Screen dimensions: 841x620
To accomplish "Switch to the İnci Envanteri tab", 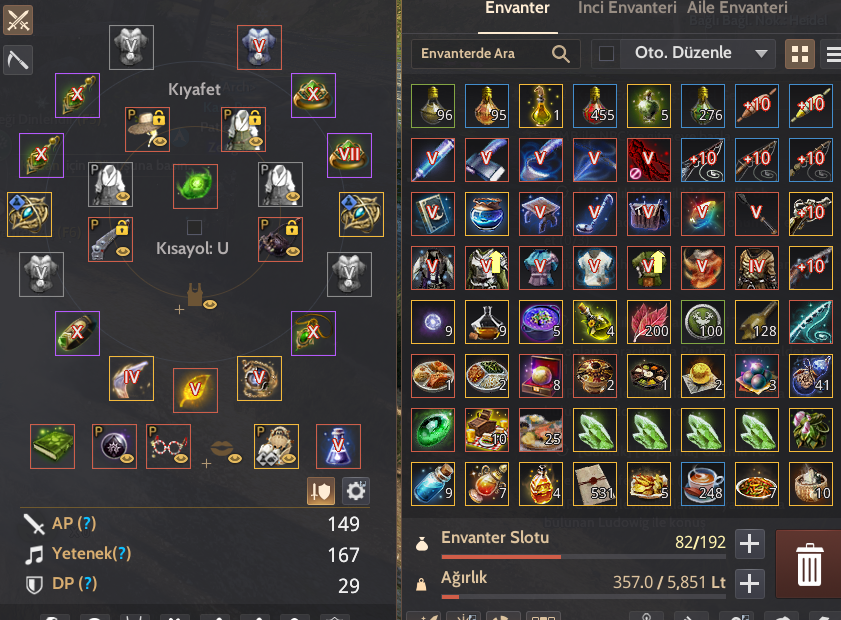I will pyautogui.click(x=626, y=8).
